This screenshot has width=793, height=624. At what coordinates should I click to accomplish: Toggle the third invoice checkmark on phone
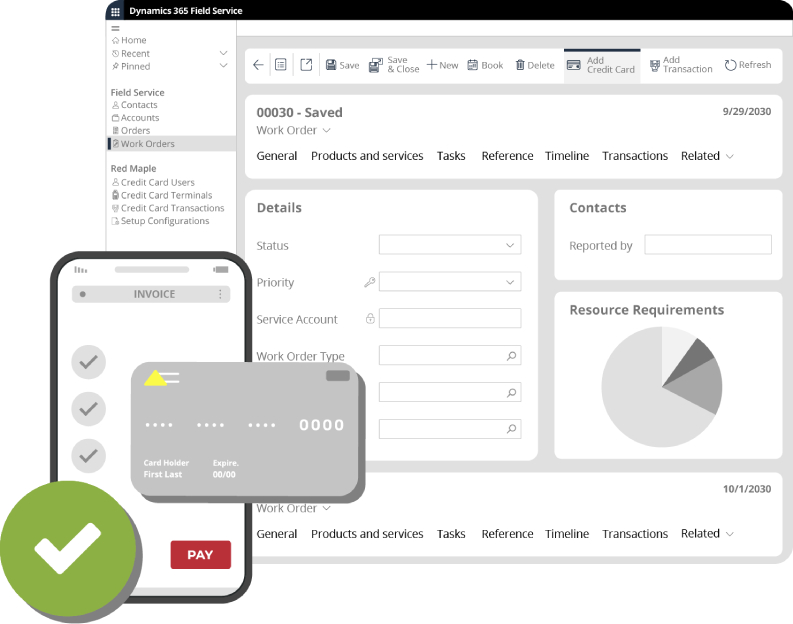point(89,455)
